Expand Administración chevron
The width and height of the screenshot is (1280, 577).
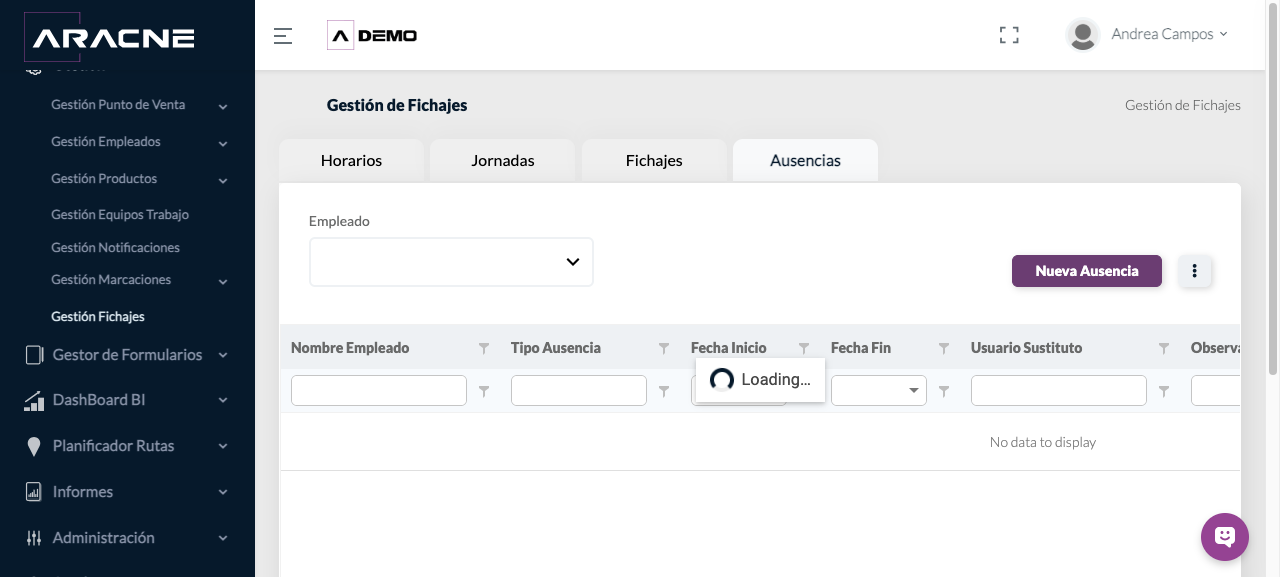223,538
